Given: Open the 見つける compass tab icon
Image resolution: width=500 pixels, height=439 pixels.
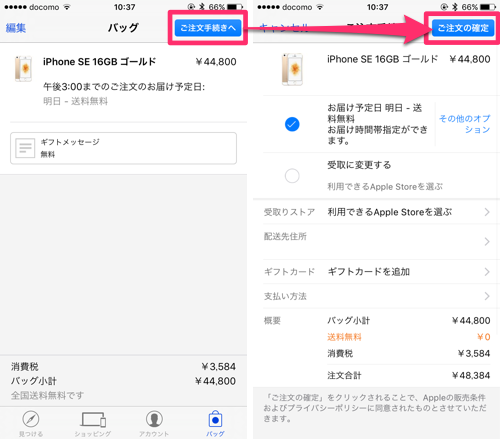Looking at the screenshot, I should click(31, 419).
